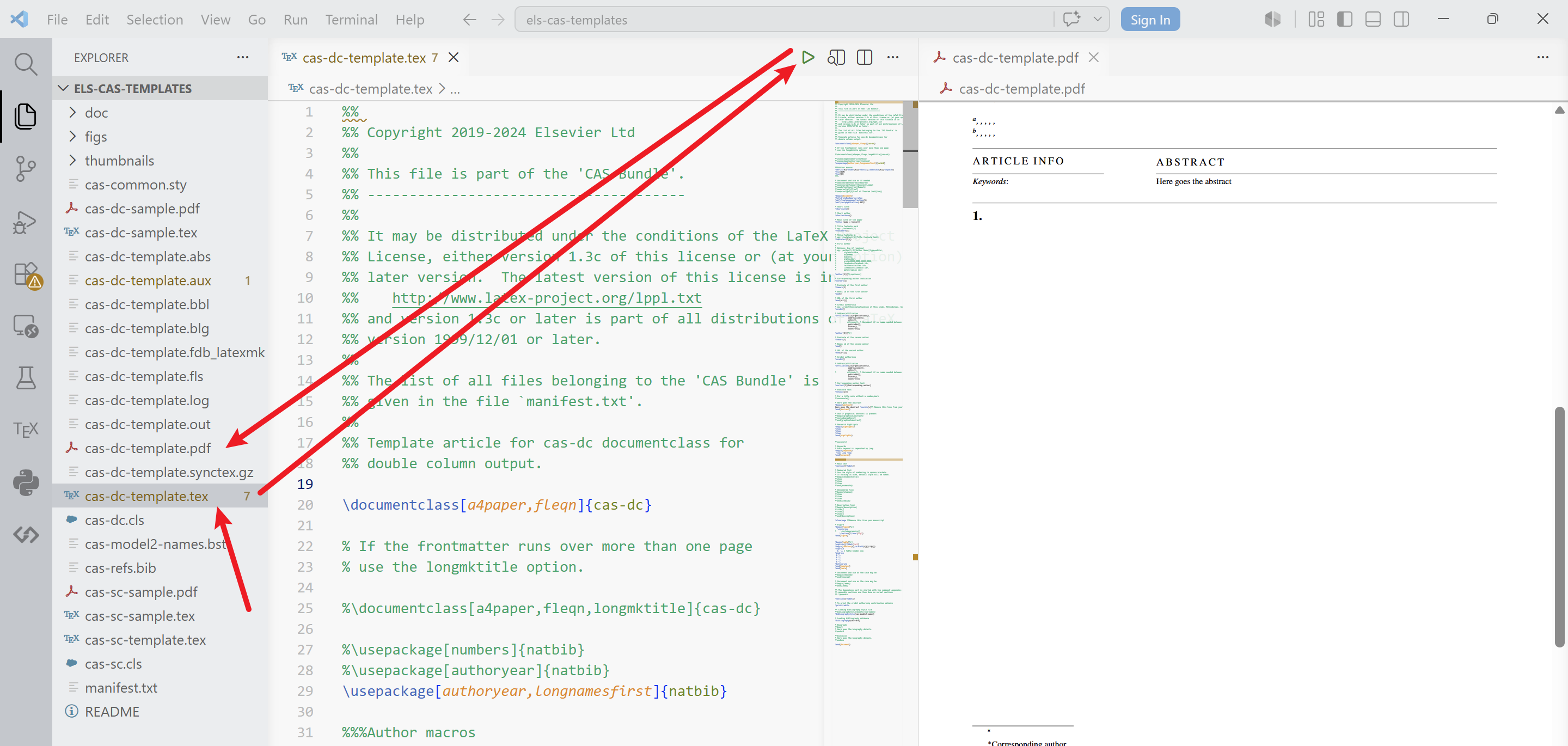This screenshot has height=746, width=1568.
Task: Open more actions for the tex editor
Action: point(893,57)
